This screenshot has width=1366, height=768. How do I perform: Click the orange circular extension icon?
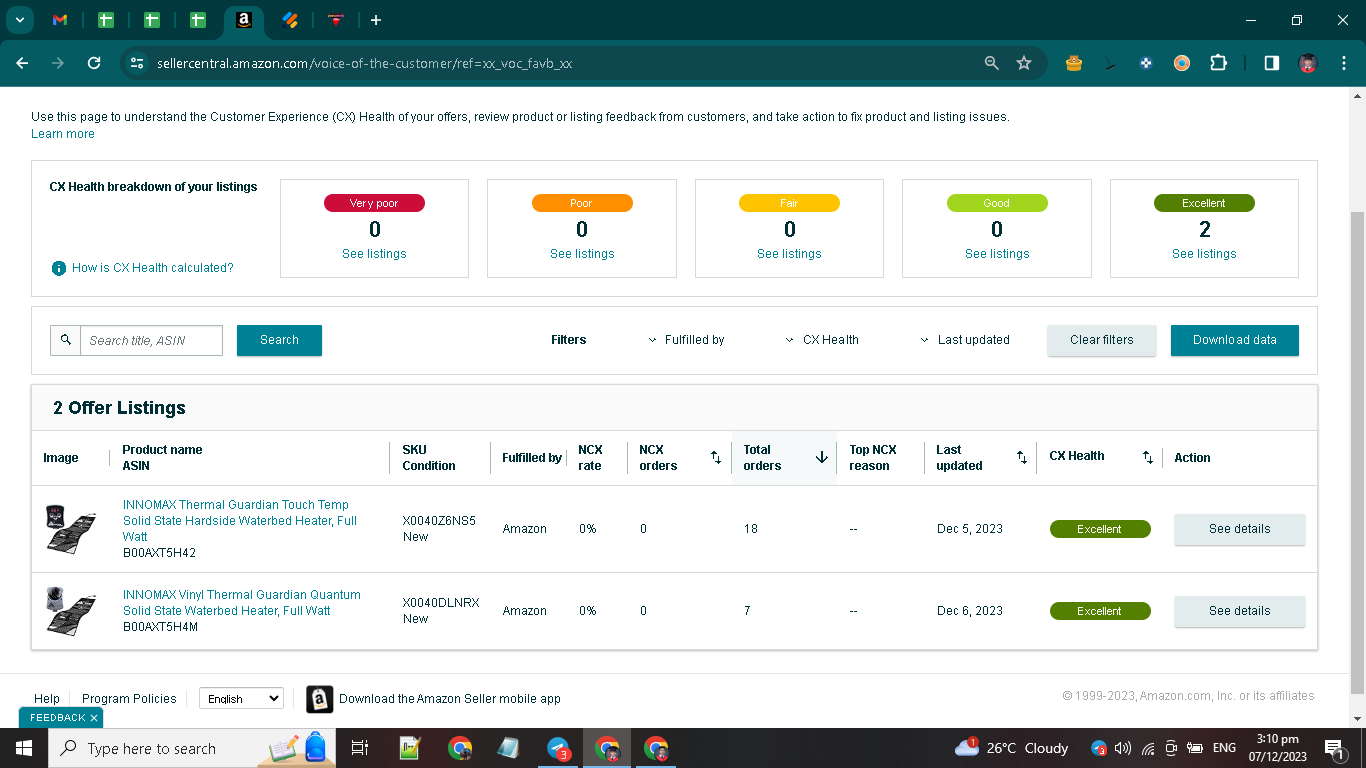1182,63
